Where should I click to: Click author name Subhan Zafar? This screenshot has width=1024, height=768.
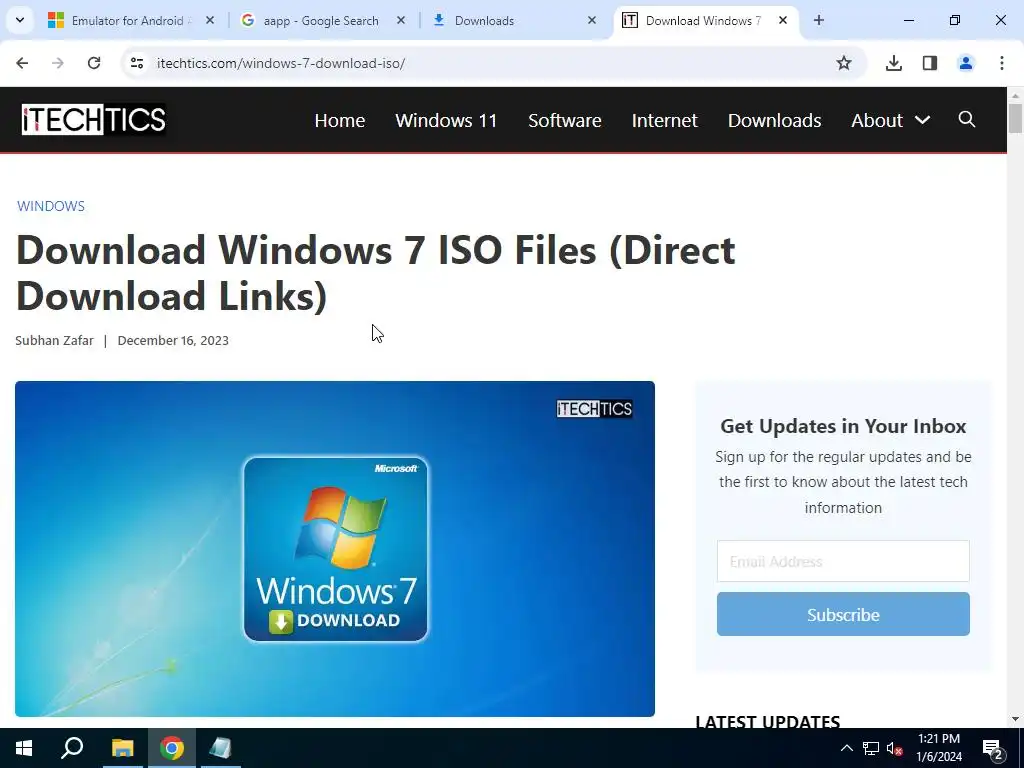tap(54, 340)
